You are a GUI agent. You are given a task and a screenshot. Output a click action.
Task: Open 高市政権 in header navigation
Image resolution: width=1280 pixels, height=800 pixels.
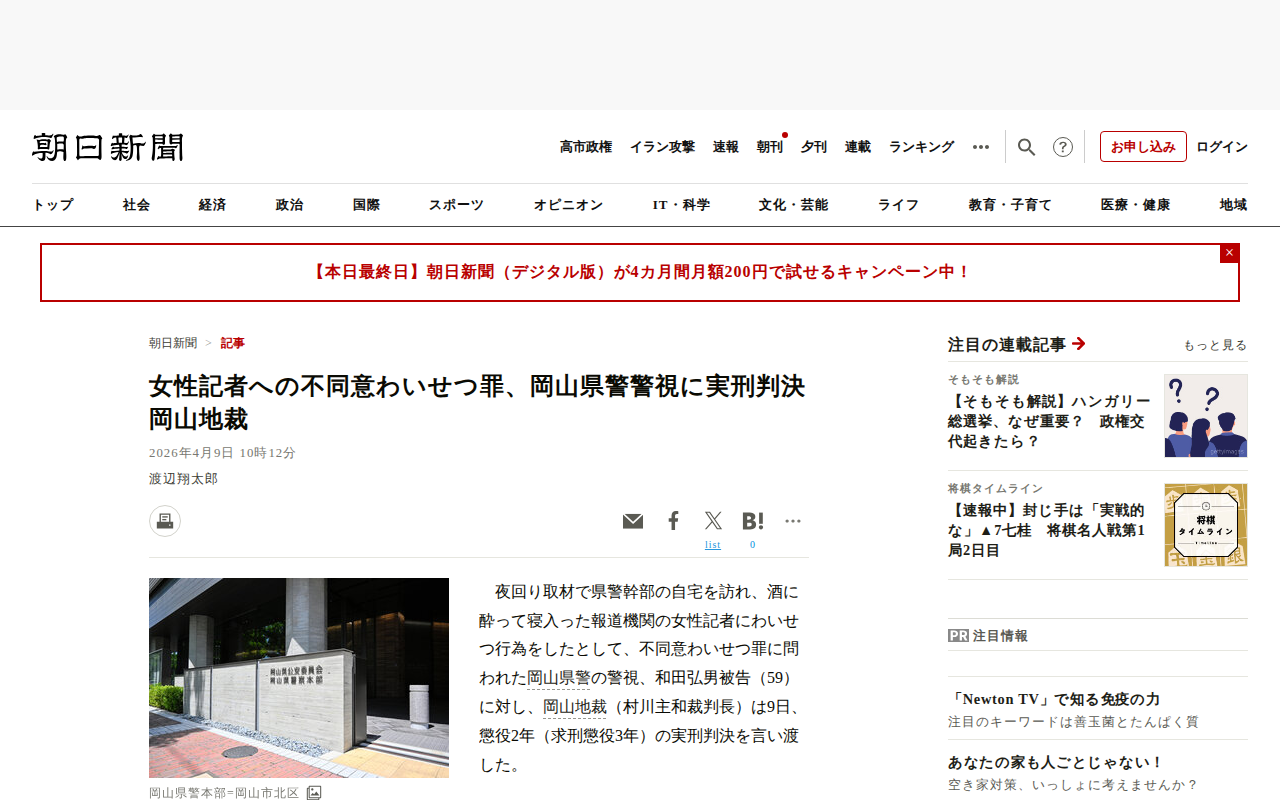(x=586, y=147)
